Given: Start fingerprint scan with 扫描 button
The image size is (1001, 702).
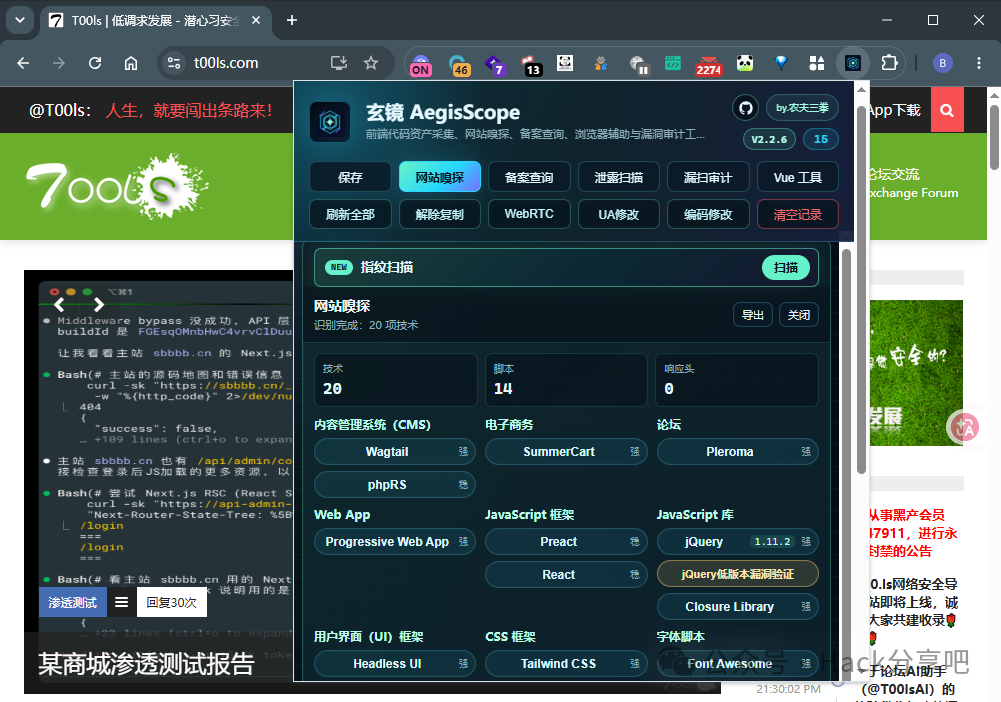Looking at the screenshot, I should 786,267.
